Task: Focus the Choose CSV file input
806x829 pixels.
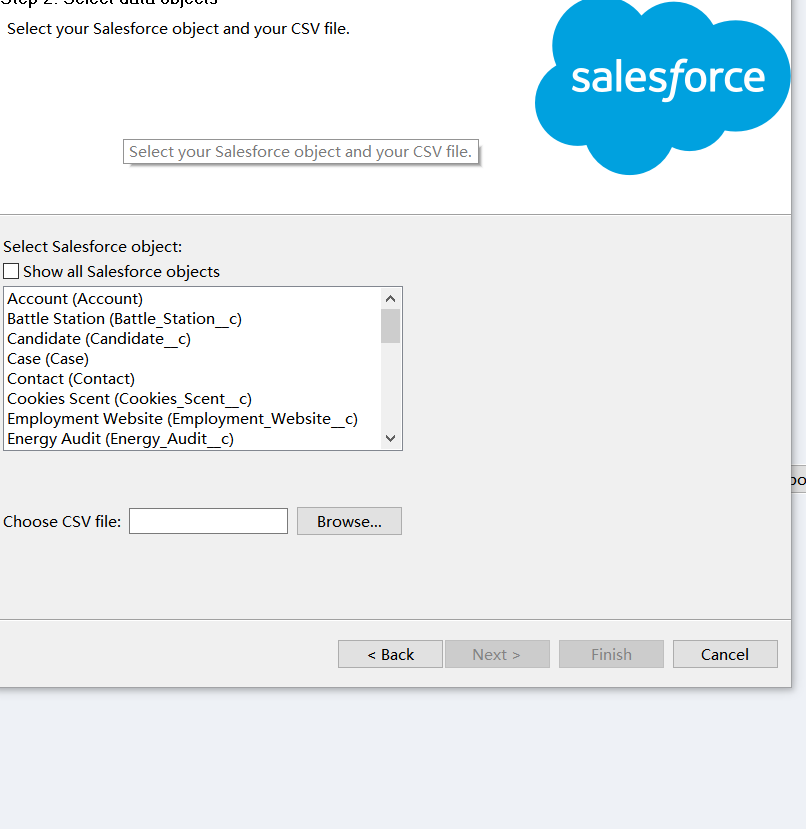Action: [208, 521]
